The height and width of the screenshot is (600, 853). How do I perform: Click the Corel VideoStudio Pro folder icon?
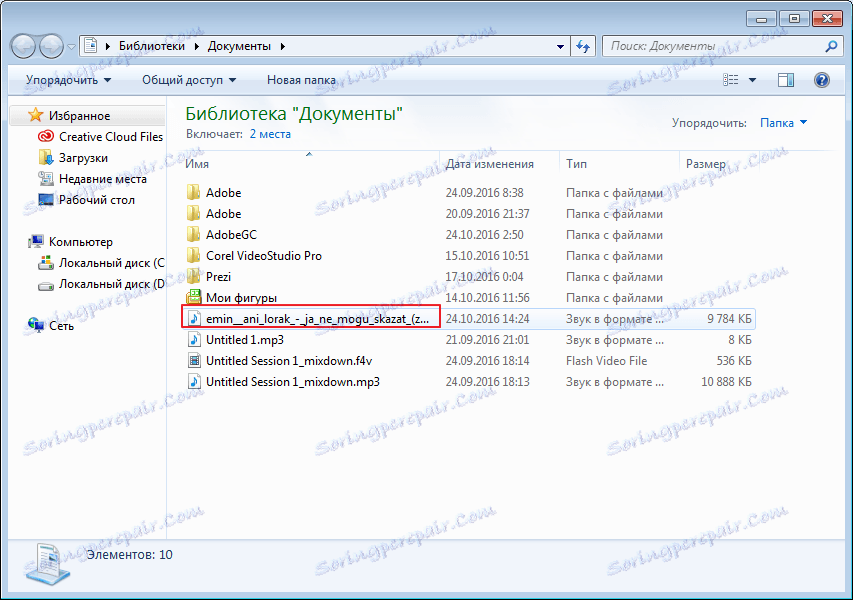point(194,255)
